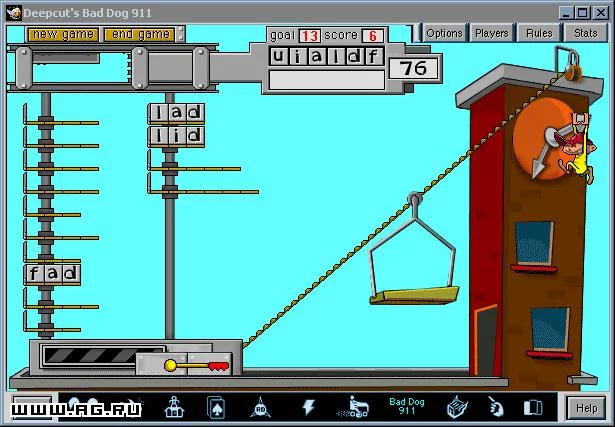
Task: Click the empty word entry field
Action: [327, 80]
